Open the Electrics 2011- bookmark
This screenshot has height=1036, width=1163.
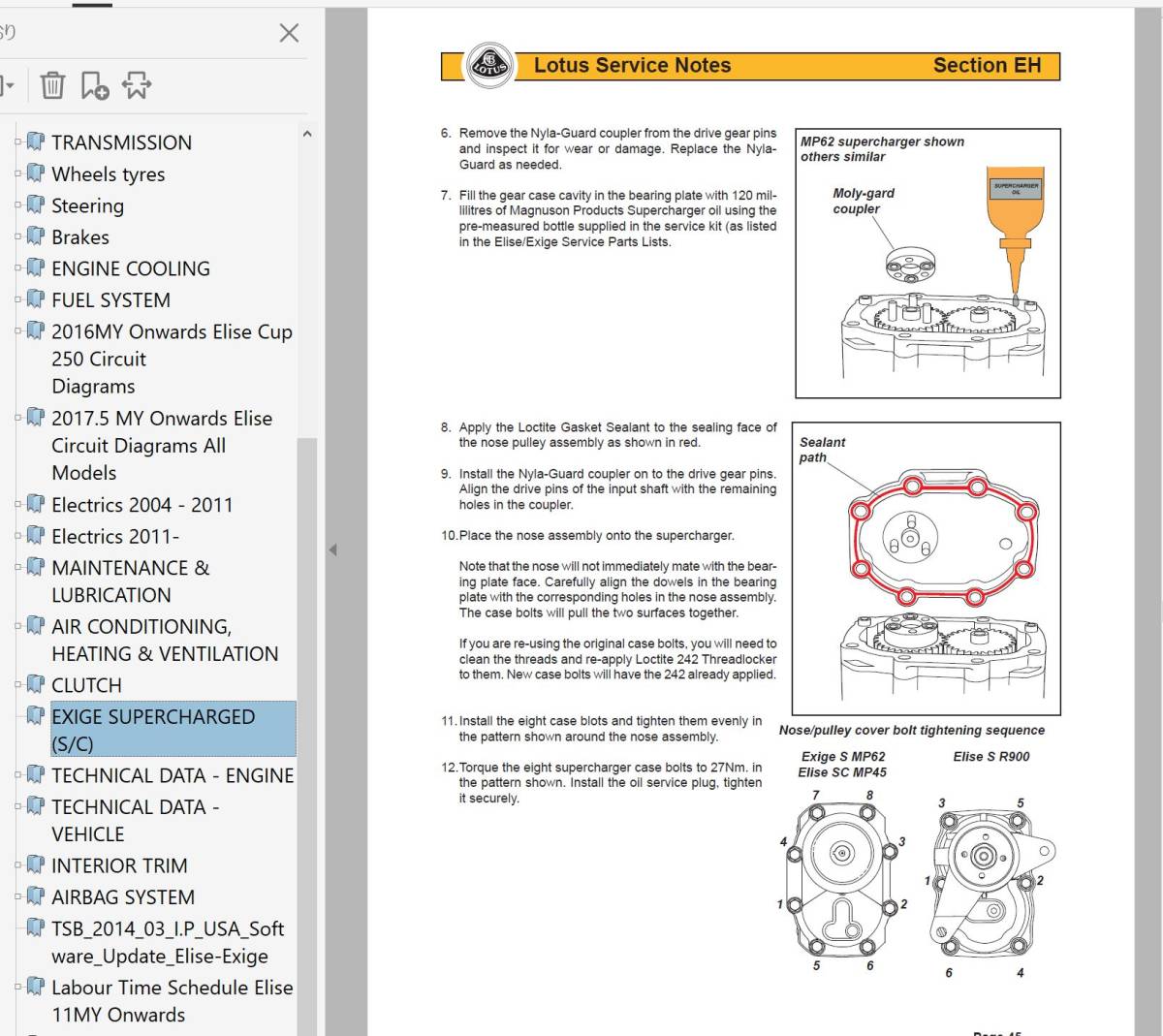114,536
